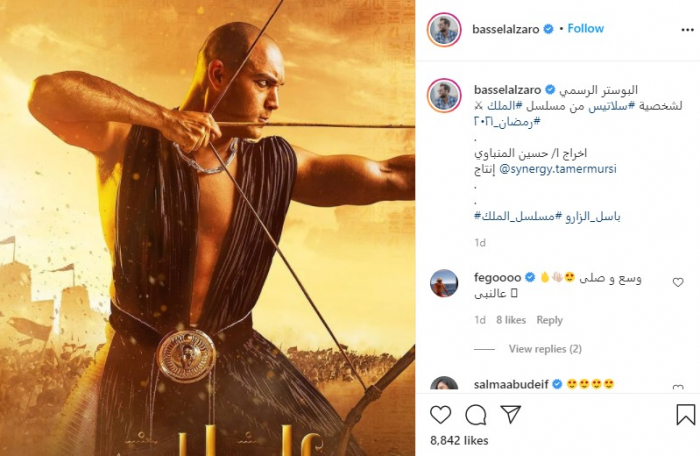Follow the basselalzaro account
The width and height of the screenshot is (700, 456).
[585, 29]
